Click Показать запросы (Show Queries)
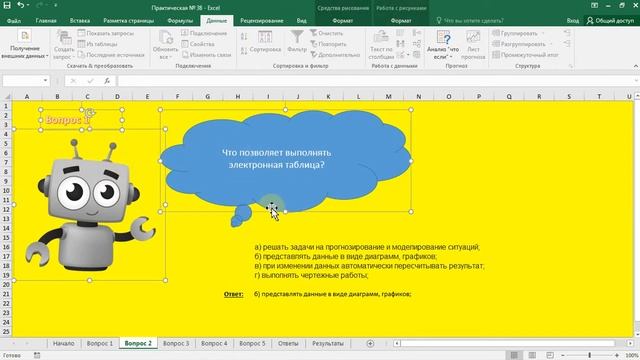The height and width of the screenshot is (360, 640). click(x=106, y=33)
